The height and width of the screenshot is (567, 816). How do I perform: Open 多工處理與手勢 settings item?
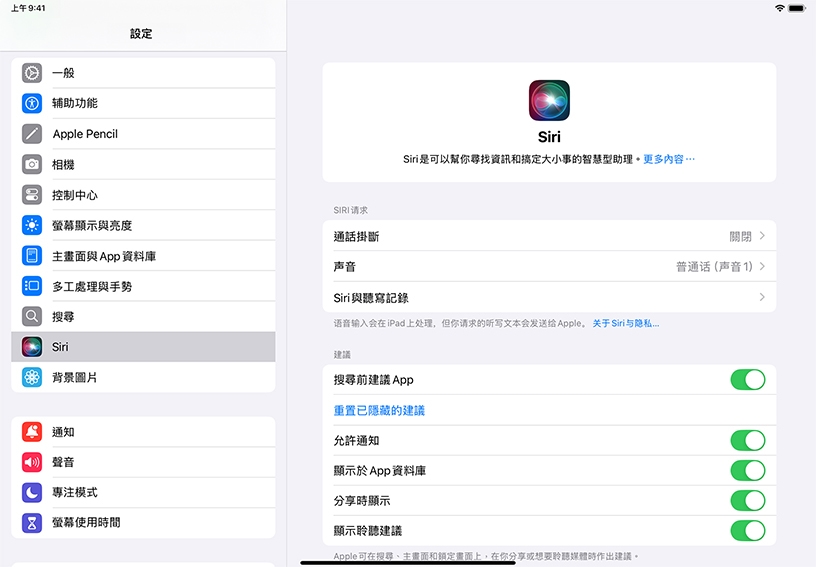tap(92, 286)
